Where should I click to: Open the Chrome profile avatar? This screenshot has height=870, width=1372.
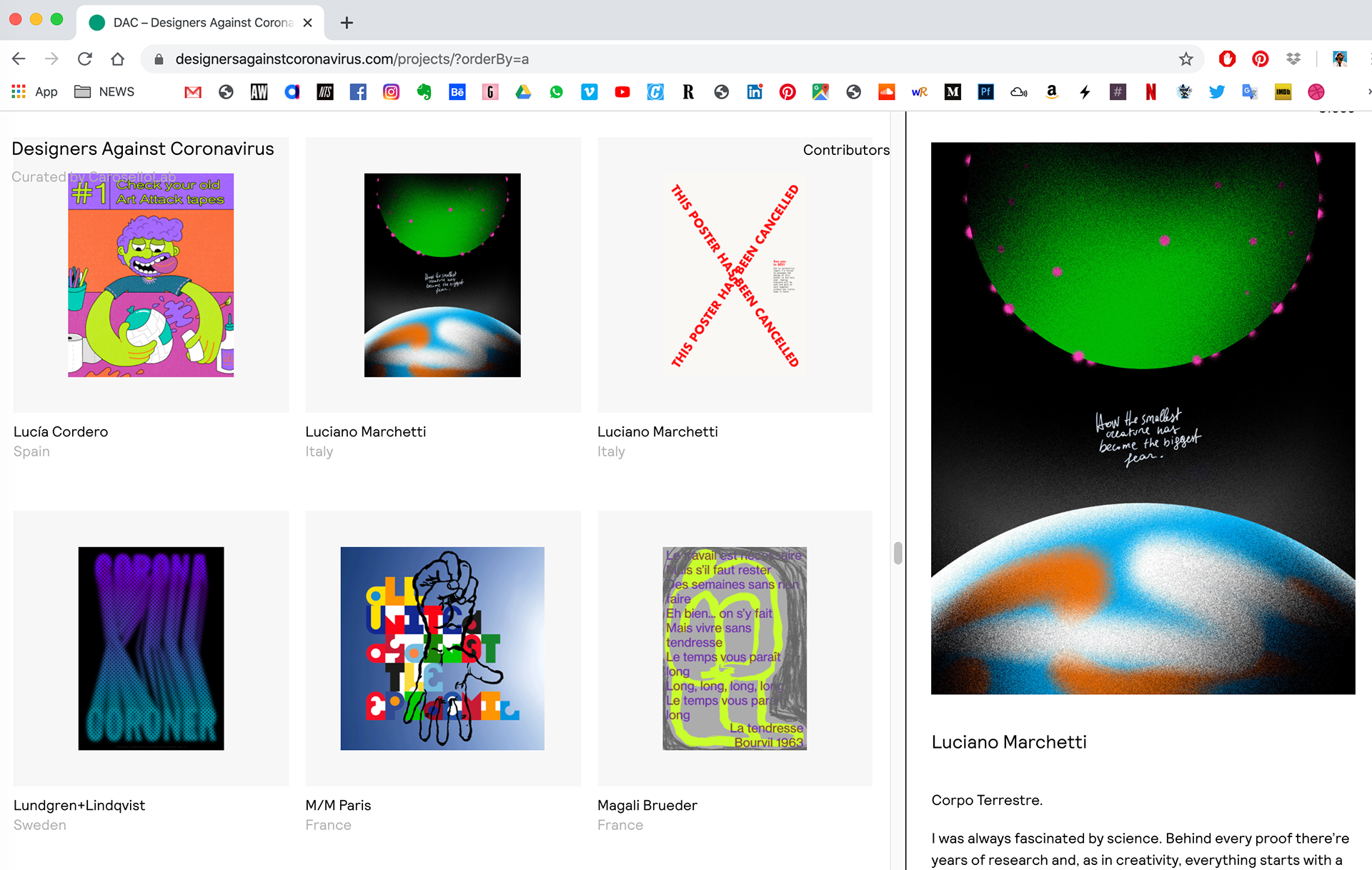[x=1341, y=59]
